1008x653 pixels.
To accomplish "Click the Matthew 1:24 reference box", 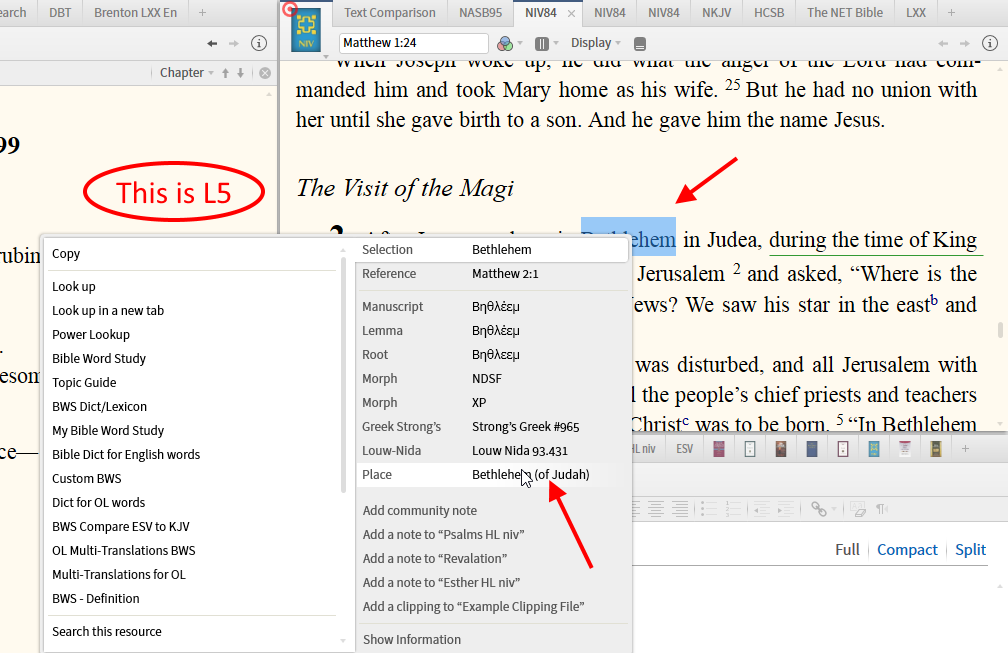I will [413, 43].
